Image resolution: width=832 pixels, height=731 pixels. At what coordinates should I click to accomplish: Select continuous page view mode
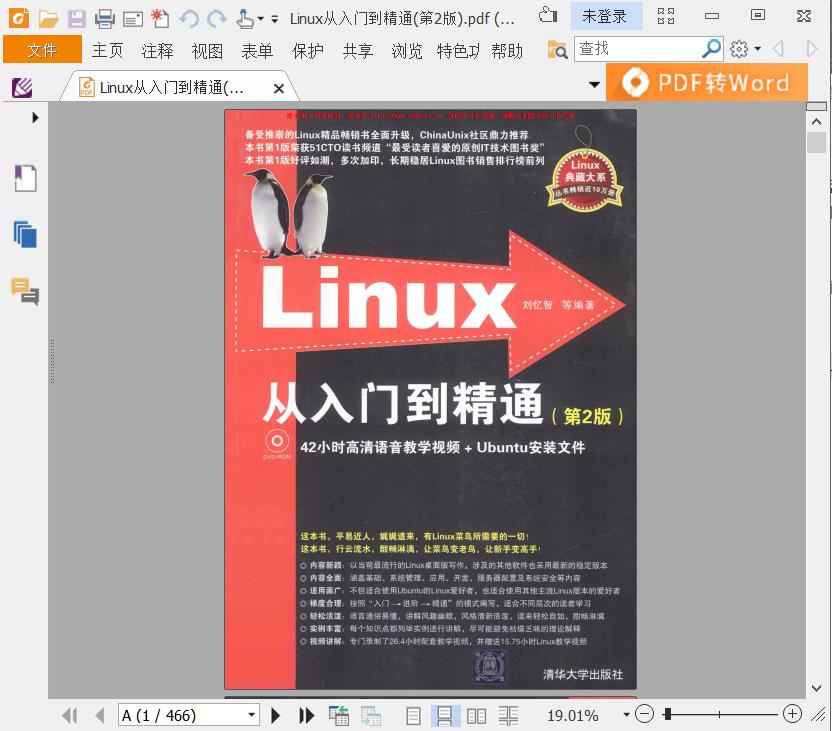click(444, 716)
